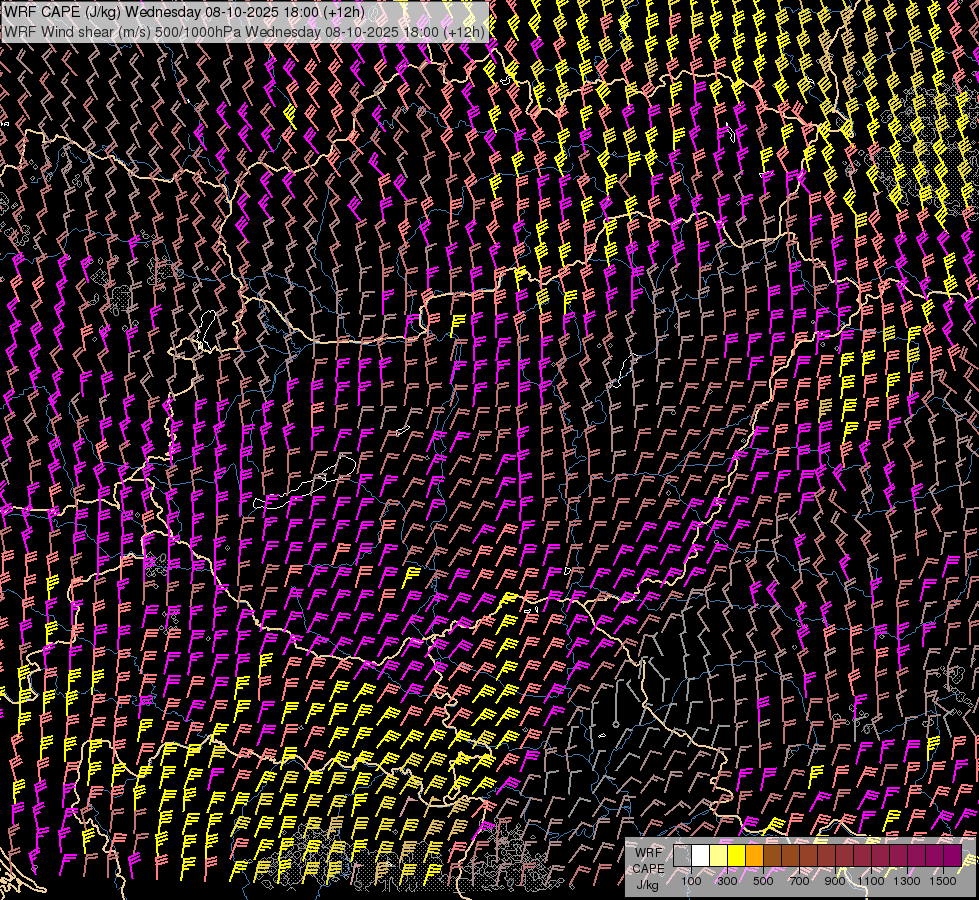The image size is (979, 900).
Task: Select the 1100 legend value
Action: point(871,880)
